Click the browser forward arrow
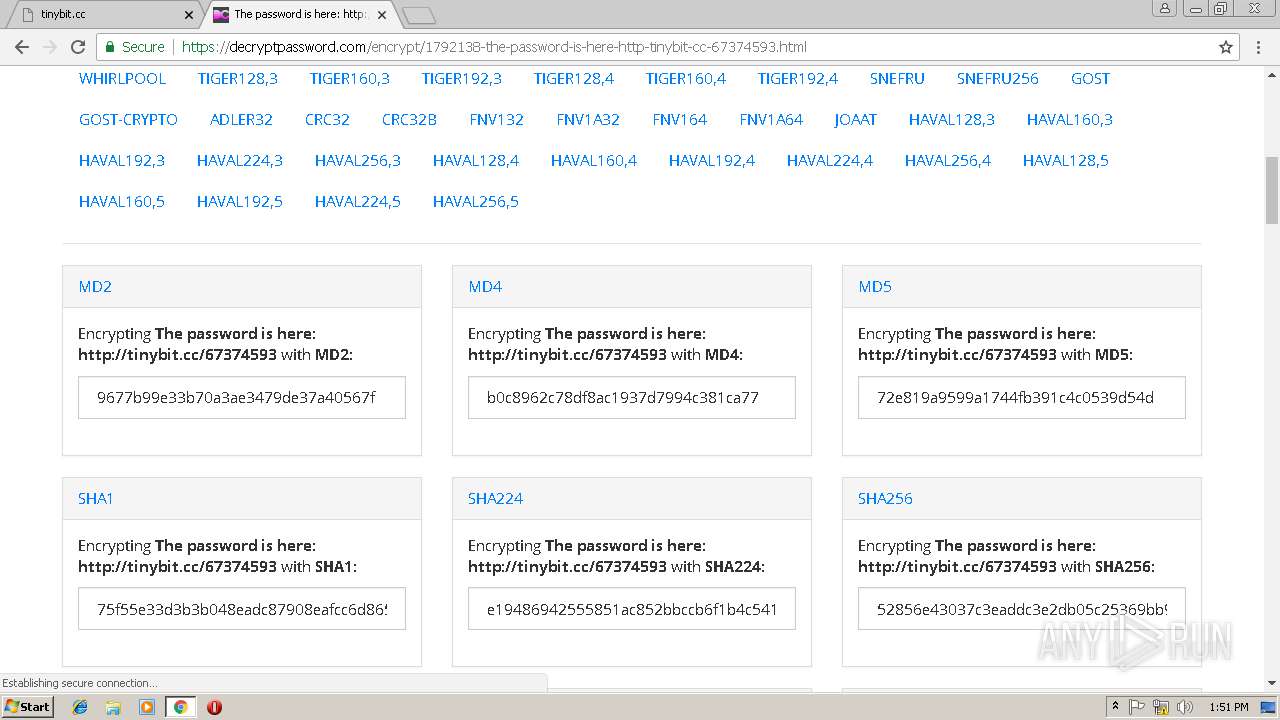The image size is (1280, 720). (50, 47)
